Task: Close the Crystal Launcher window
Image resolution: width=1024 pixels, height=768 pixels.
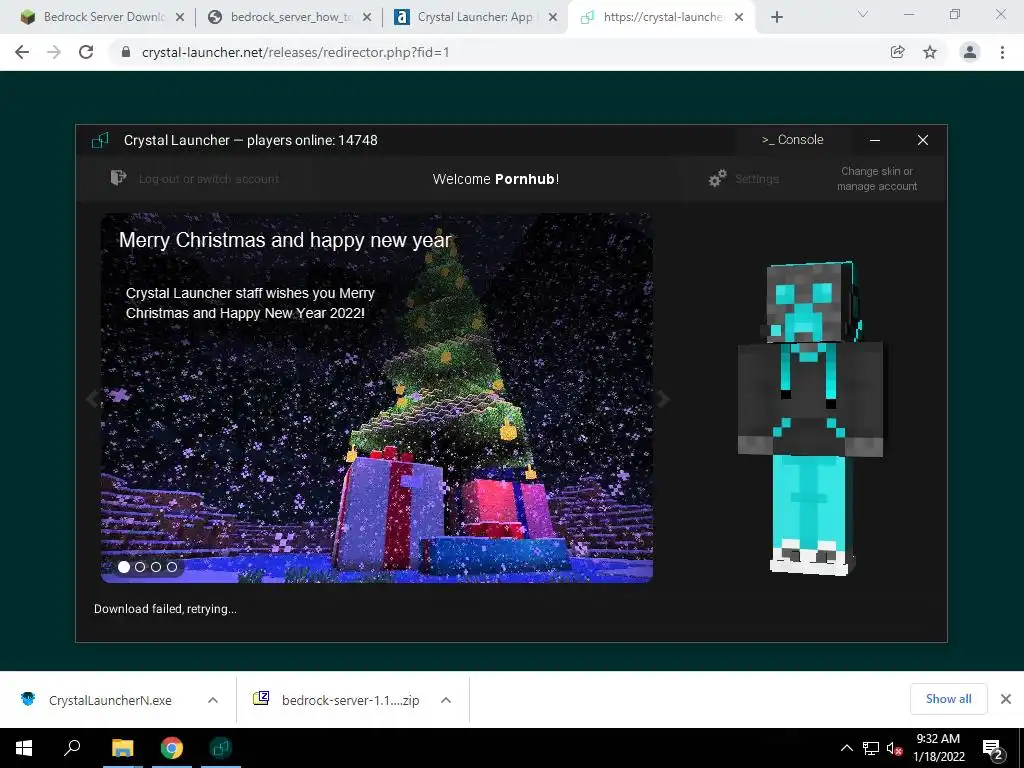Action: coord(923,140)
